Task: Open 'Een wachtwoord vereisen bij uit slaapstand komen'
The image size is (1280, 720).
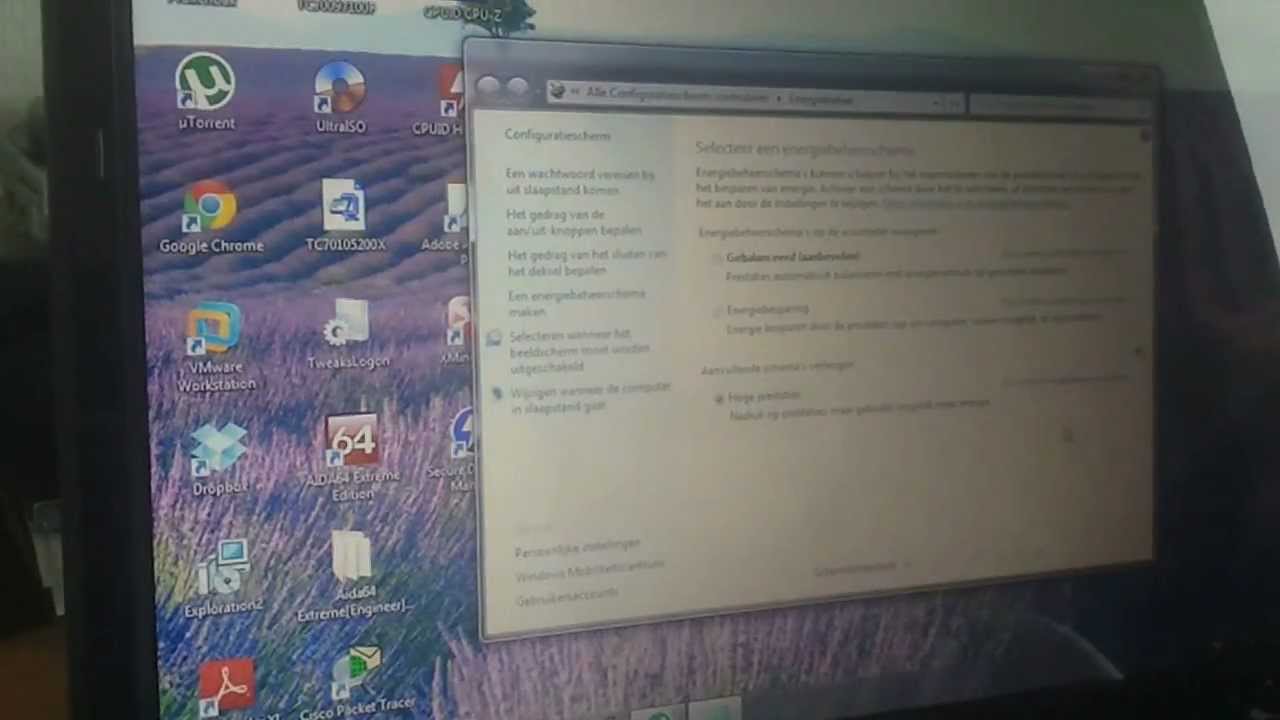Action: [x=581, y=181]
